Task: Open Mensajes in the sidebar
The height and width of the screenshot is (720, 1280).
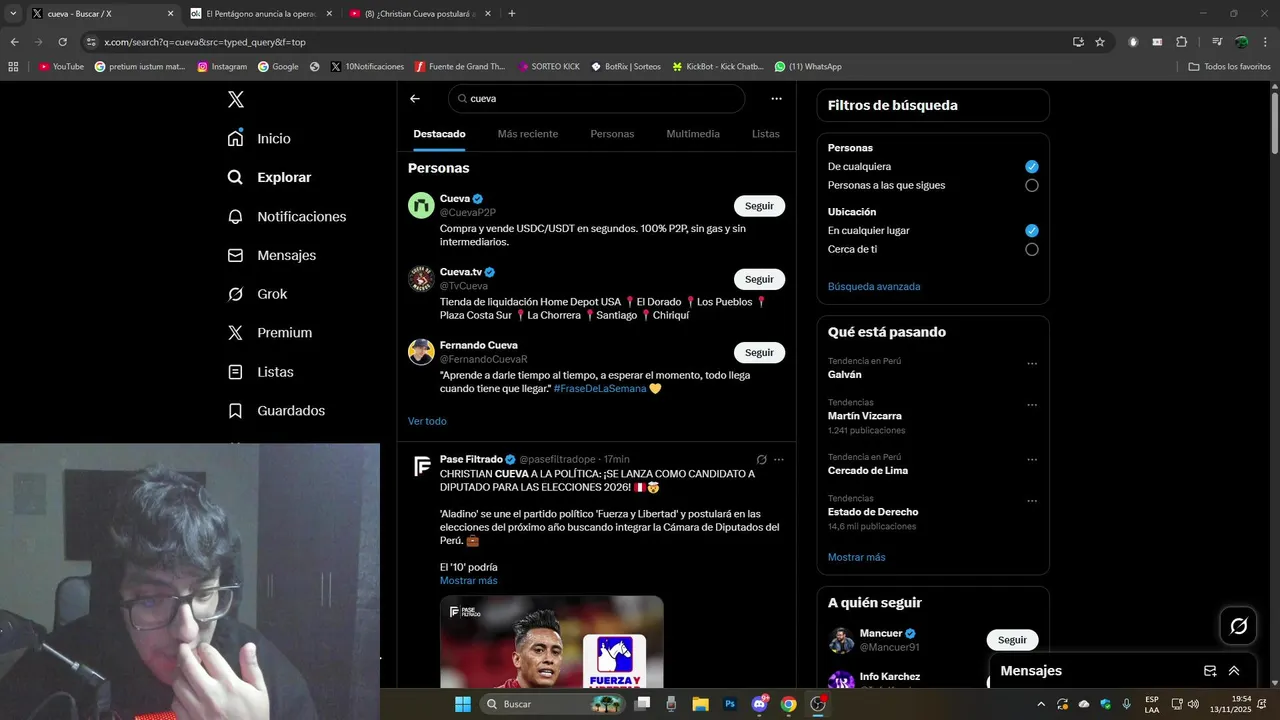Action: pyautogui.click(x=271, y=255)
